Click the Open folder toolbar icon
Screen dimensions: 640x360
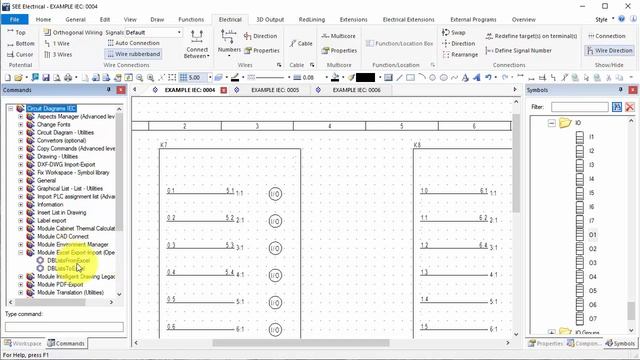click(x=18, y=78)
